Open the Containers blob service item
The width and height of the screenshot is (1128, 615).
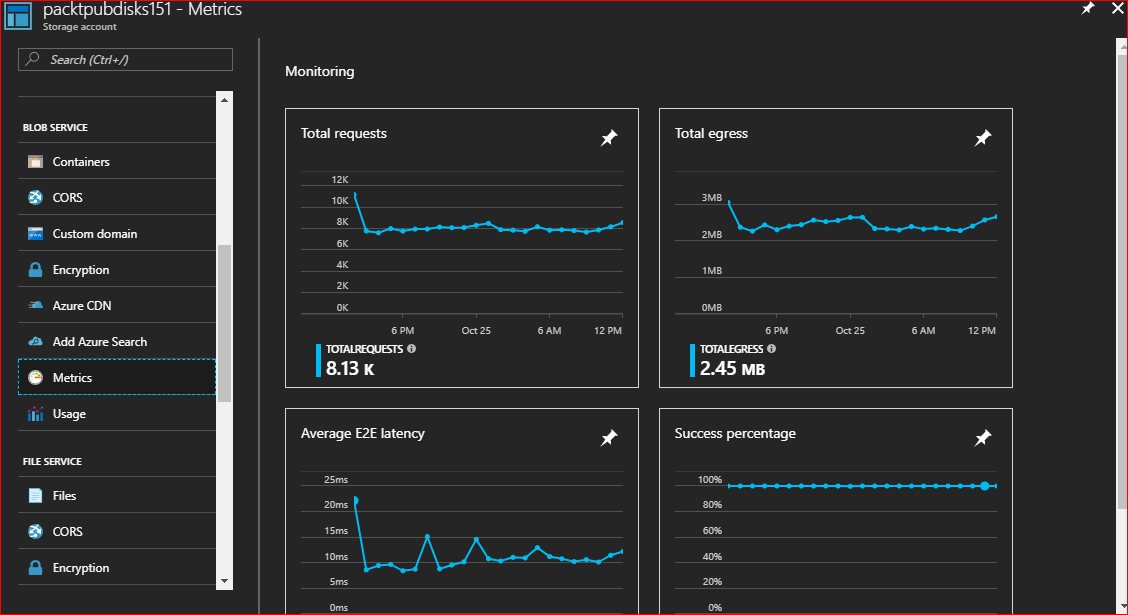coord(117,161)
